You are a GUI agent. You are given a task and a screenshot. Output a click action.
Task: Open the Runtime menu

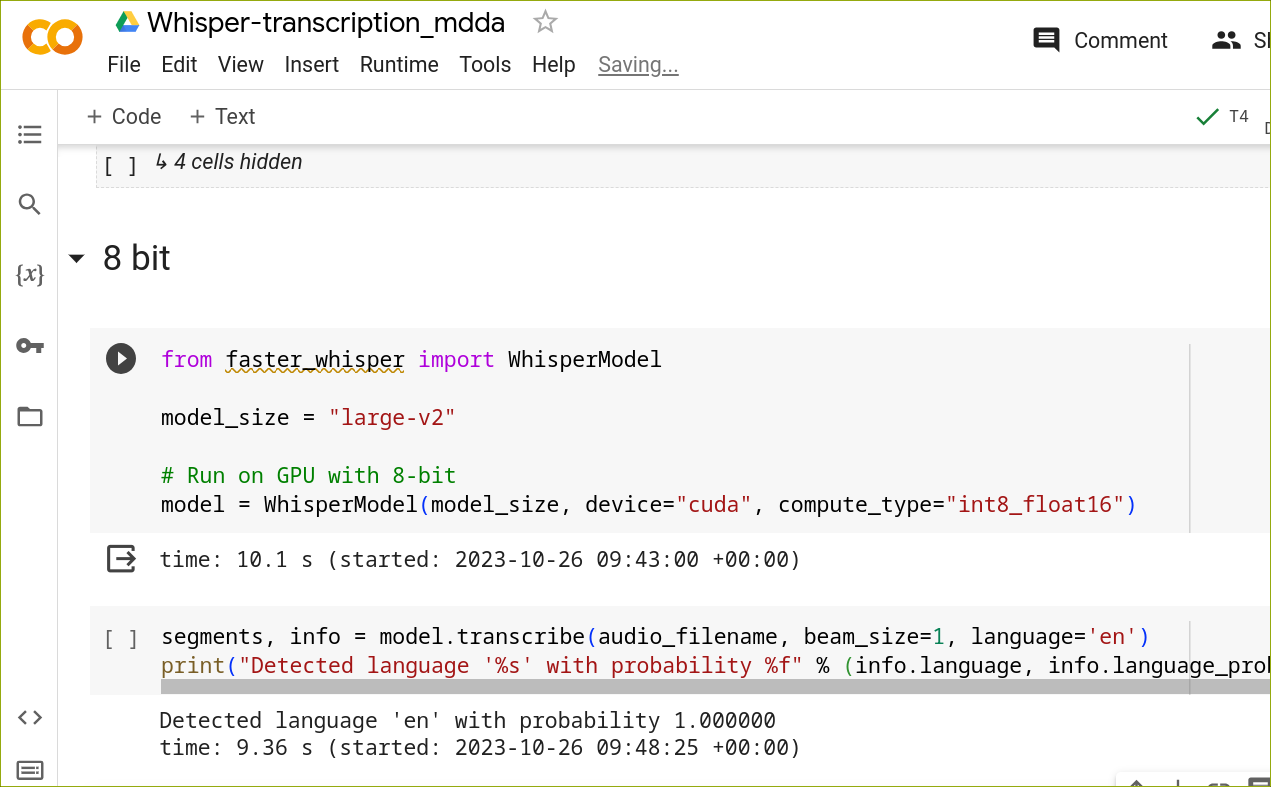(x=399, y=65)
